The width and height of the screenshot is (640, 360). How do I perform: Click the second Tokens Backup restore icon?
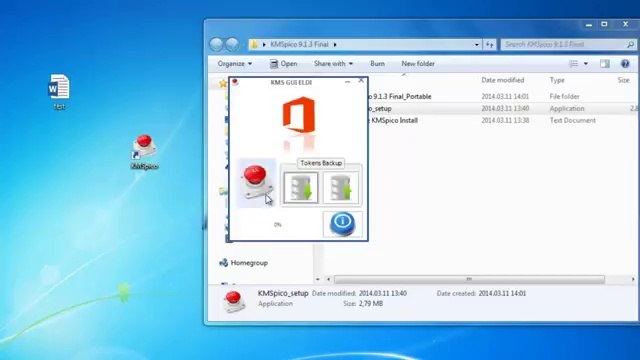[341, 188]
